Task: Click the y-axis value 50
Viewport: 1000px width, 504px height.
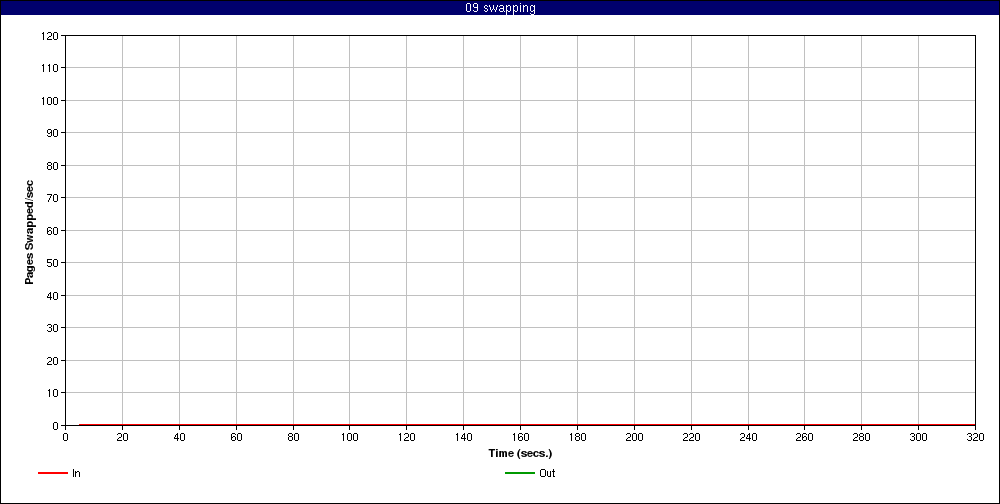Action: tap(54, 263)
